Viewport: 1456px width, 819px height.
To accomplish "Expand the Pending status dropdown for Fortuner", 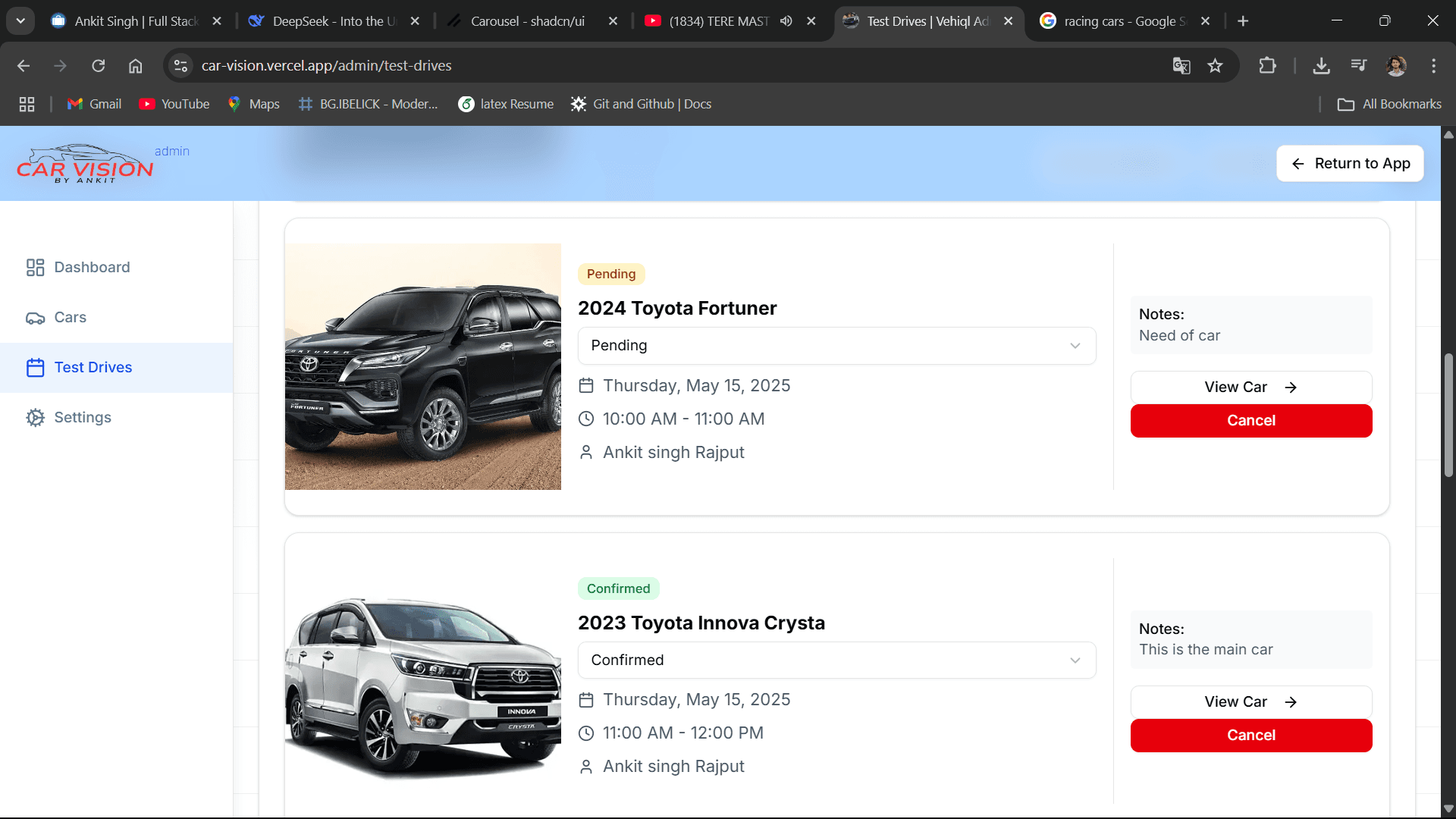I will click(x=836, y=346).
